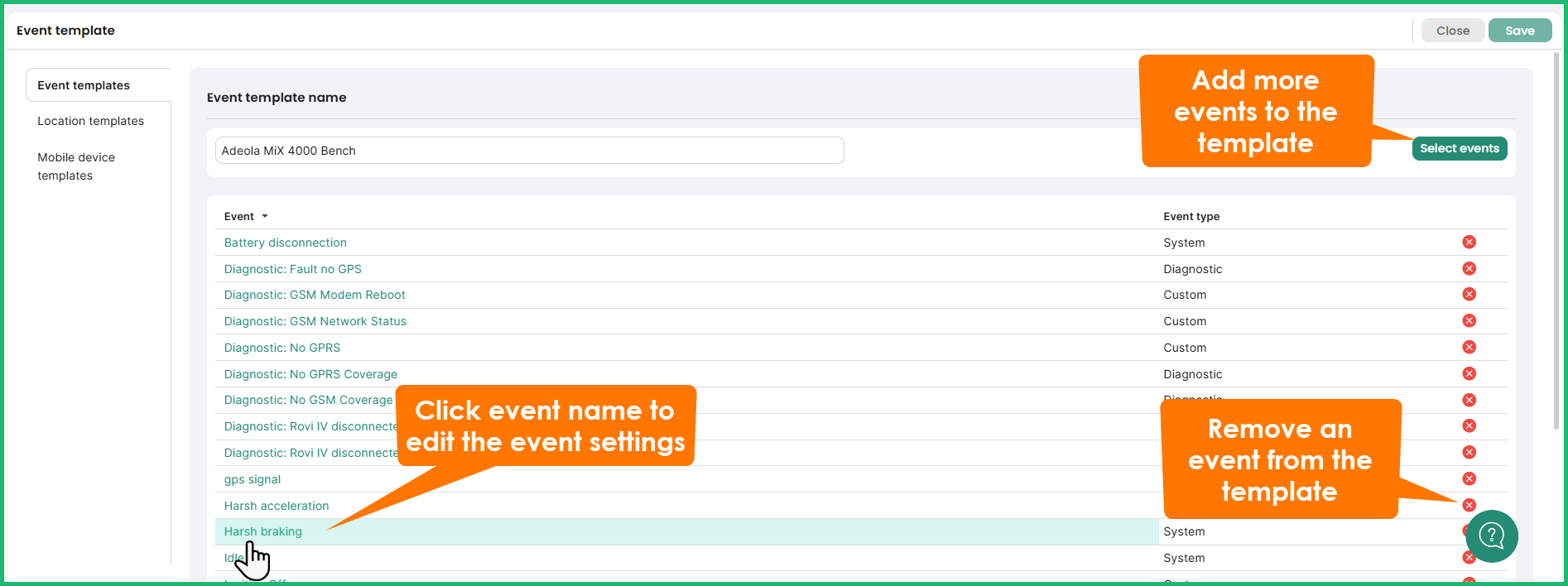The image size is (1568, 586).
Task: Open Diagnostic: GSM Network Status event
Action: coord(315,321)
